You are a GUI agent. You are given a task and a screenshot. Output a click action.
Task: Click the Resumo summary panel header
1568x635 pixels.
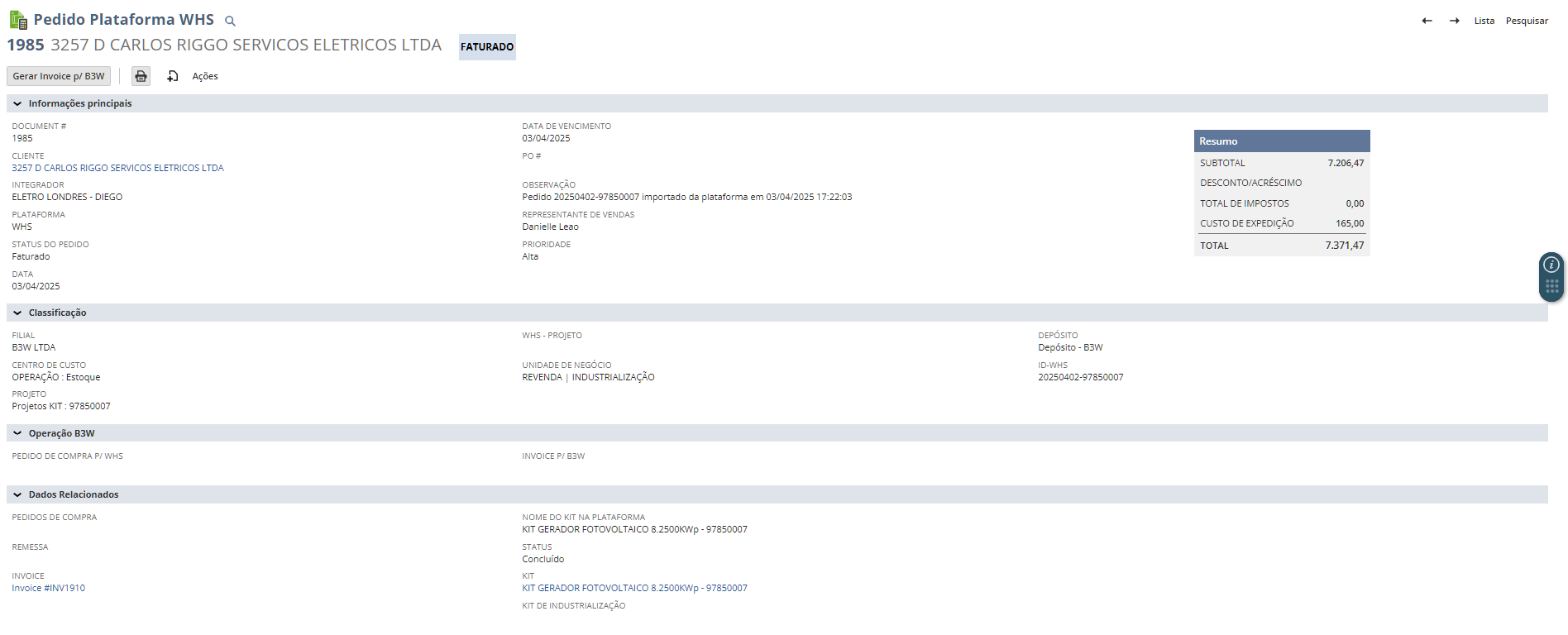[x=1281, y=141]
